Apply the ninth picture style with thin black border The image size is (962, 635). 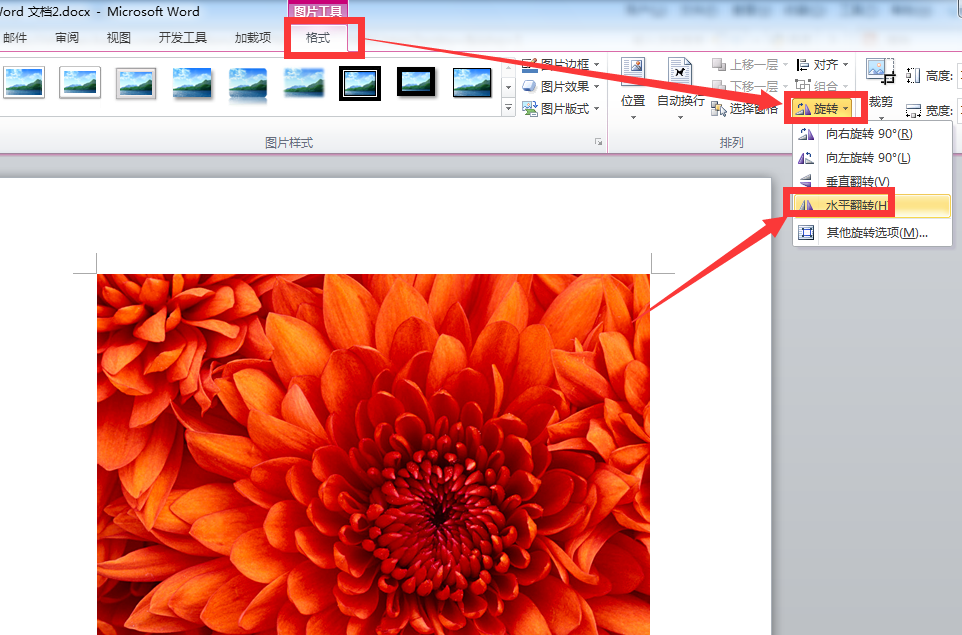coord(472,83)
